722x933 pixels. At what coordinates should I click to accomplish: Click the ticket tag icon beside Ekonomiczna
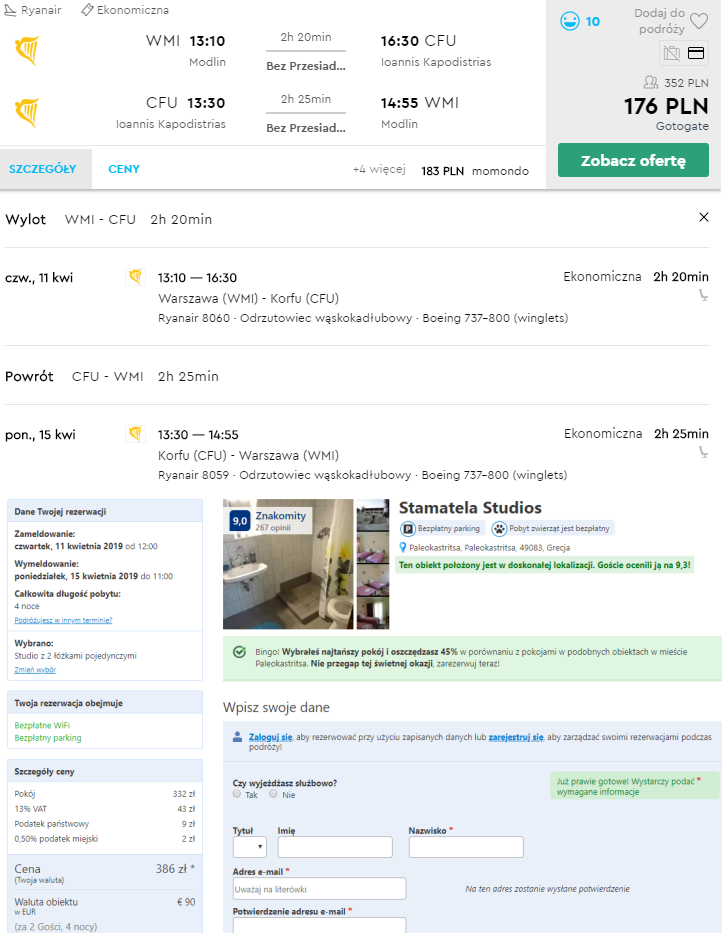point(87,10)
